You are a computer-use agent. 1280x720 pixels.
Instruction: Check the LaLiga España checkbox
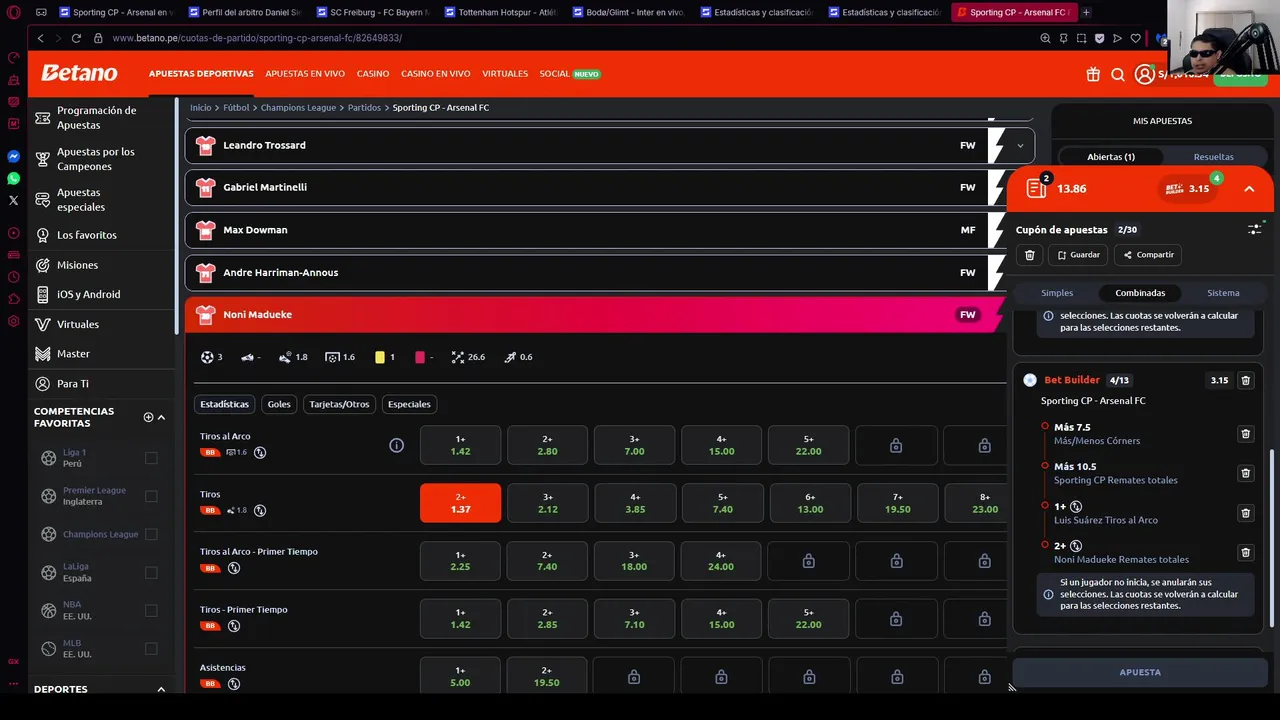point(151,572)
